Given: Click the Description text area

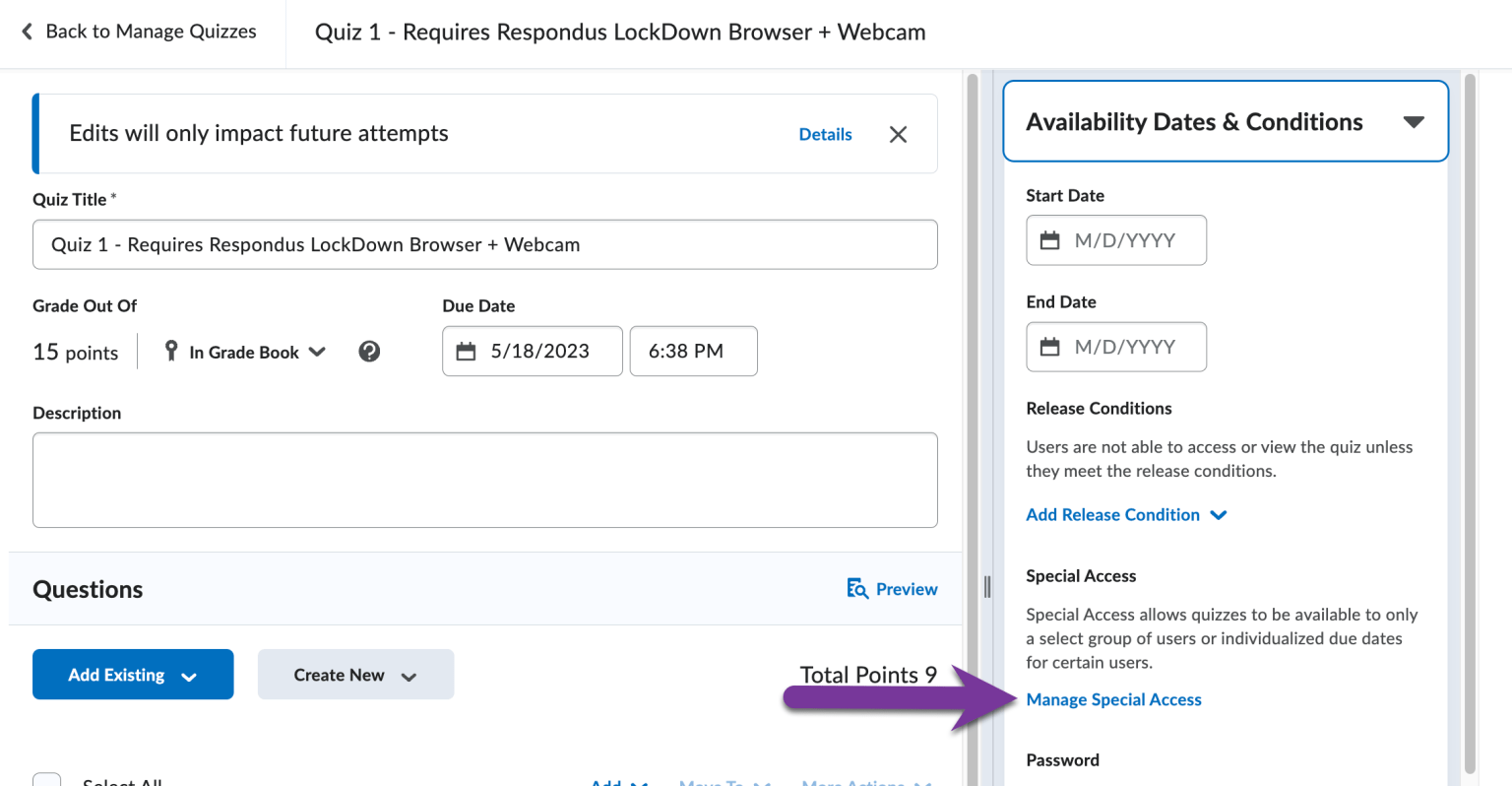Looking at the screenshot, I should tap(484, 480).
